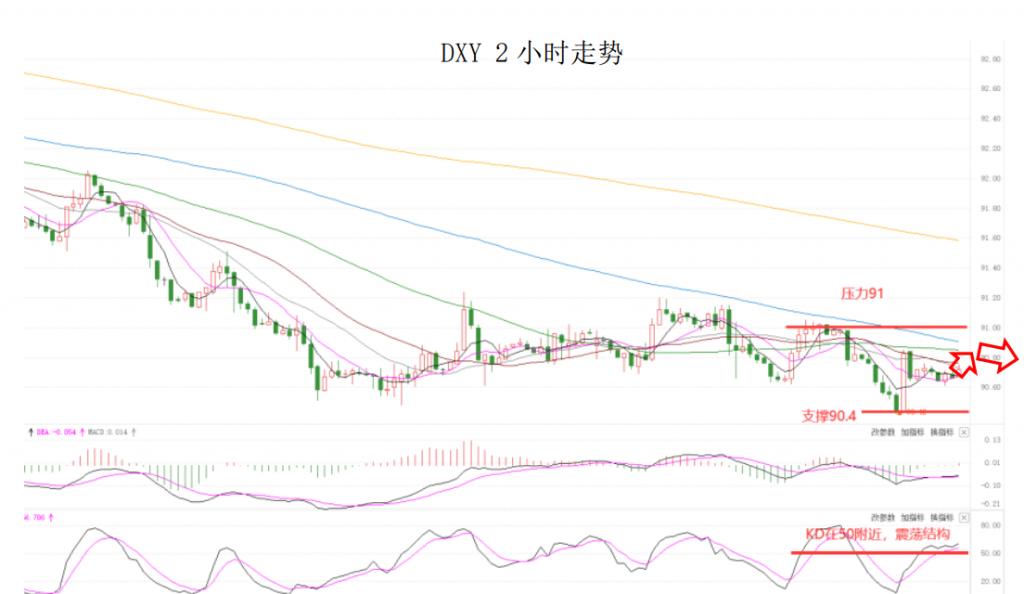Click the MACD:0.014 readout value
1024x594 pixels.
tap(108, 432)
